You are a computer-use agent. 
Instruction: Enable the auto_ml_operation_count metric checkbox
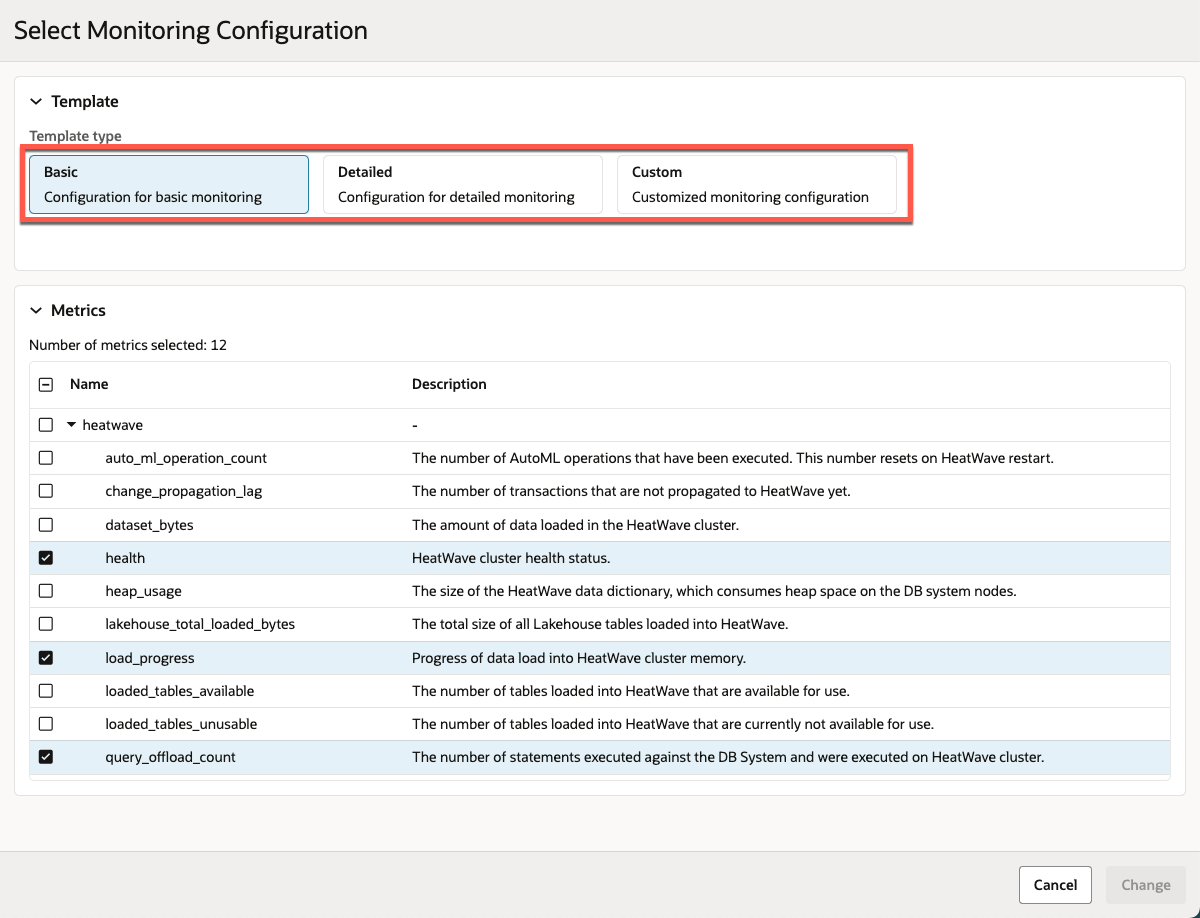coord(45,457)
